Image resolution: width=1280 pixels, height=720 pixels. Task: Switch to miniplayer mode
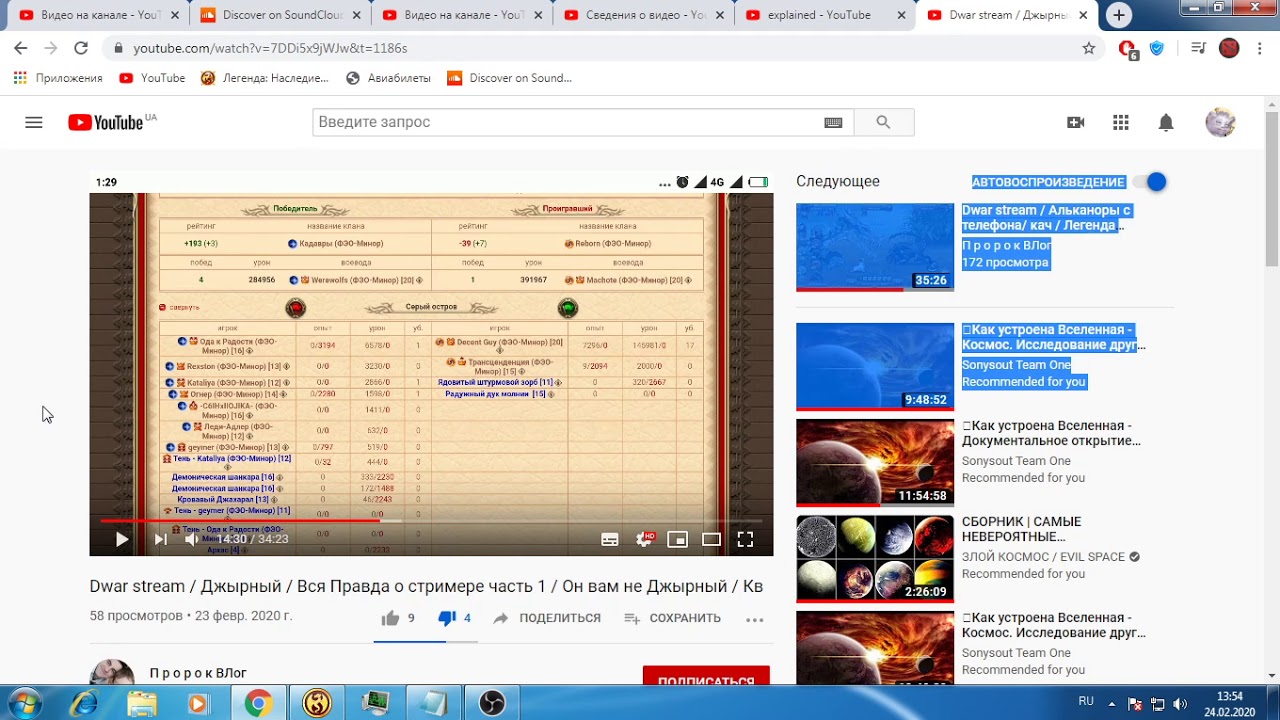coord(678,539)
